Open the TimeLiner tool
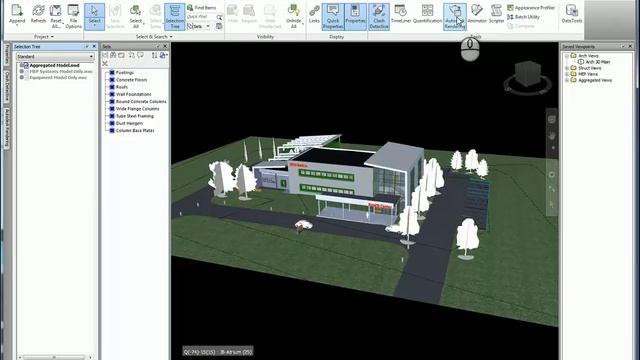 click(x=401, y=14)
